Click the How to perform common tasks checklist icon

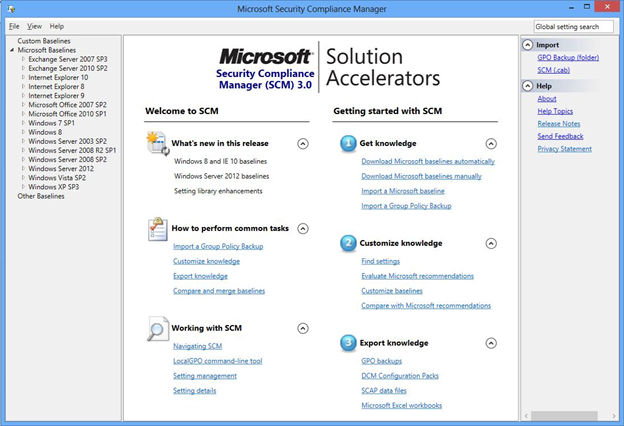coord(158,228)
